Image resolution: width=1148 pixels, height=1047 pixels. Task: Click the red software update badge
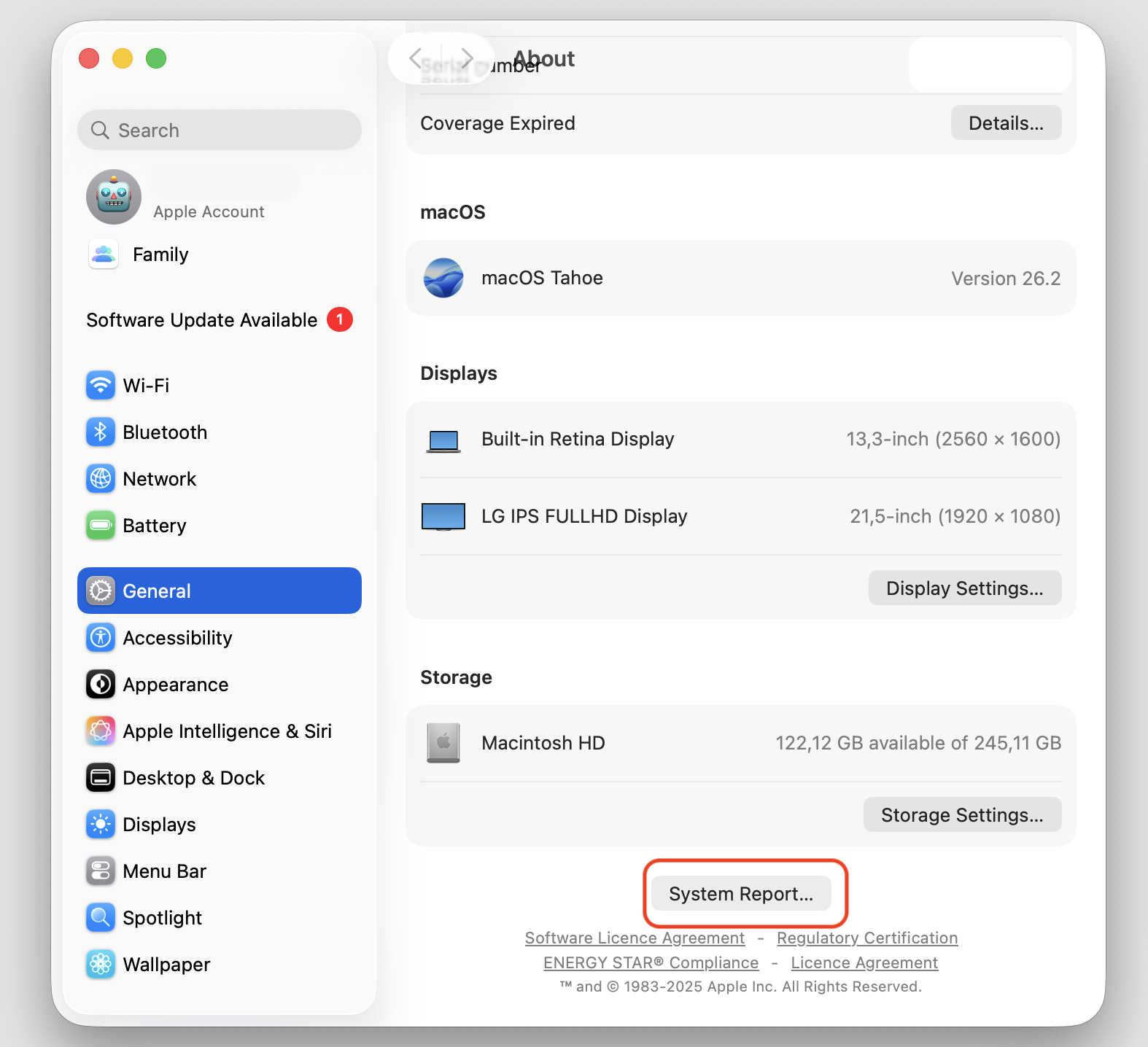point(340,319)
